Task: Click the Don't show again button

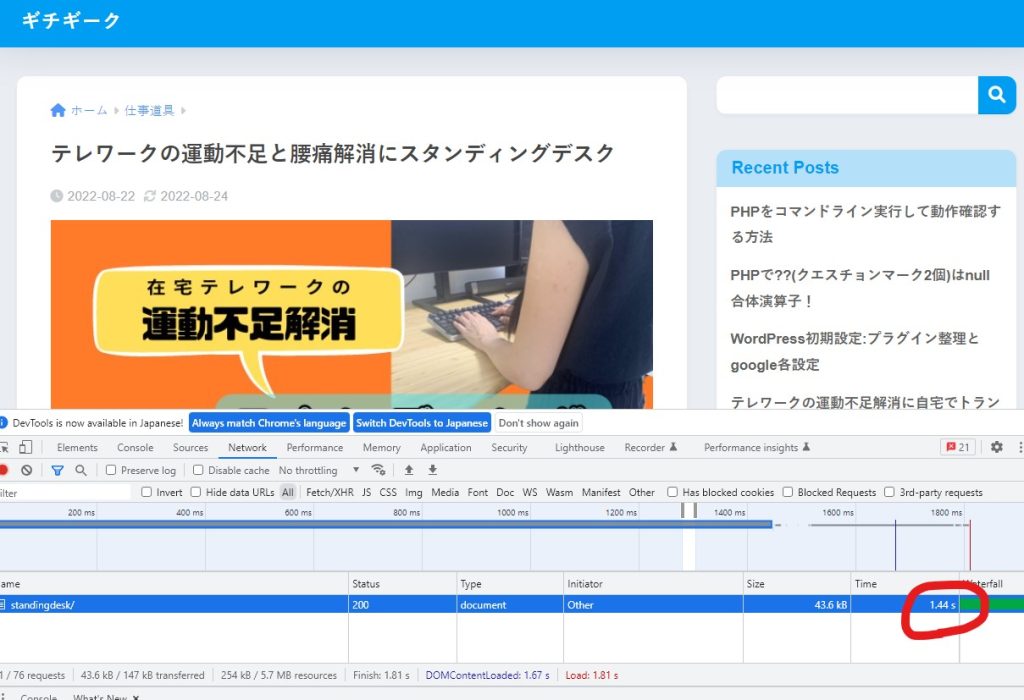Action: pyautogui.click(x=539, y=423)
